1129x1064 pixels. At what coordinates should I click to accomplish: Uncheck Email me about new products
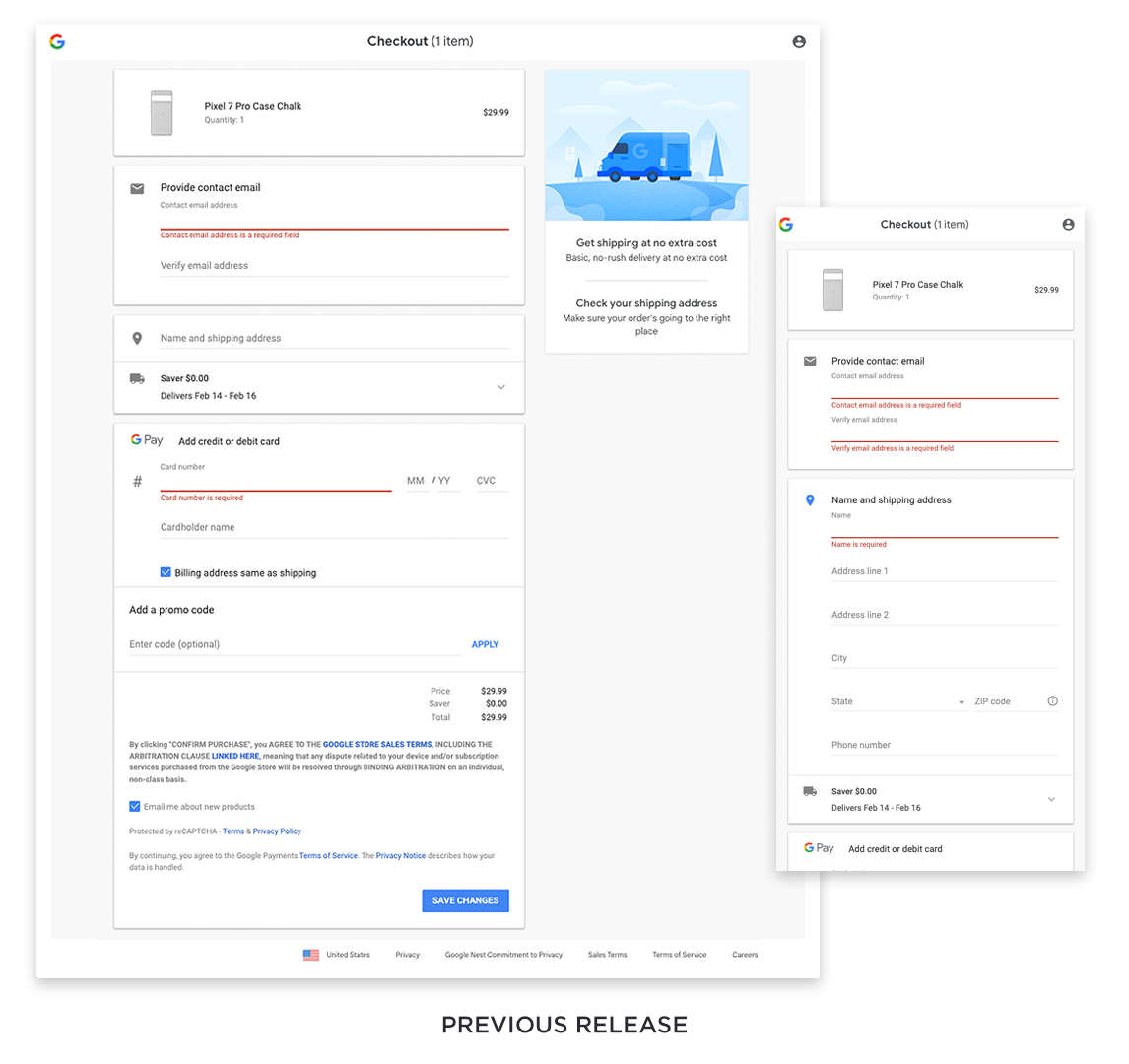point(135,806)
